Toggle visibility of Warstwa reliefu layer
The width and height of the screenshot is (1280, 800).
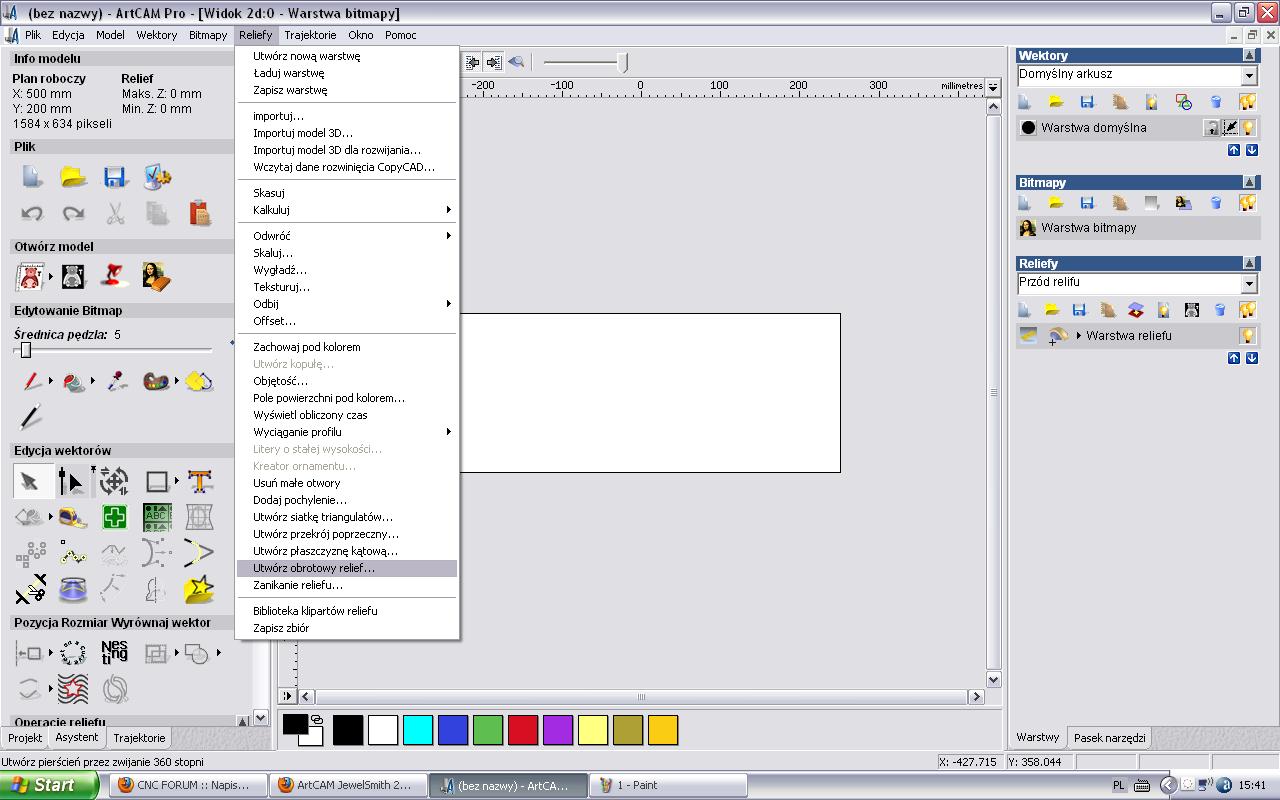pos(1248,336)
